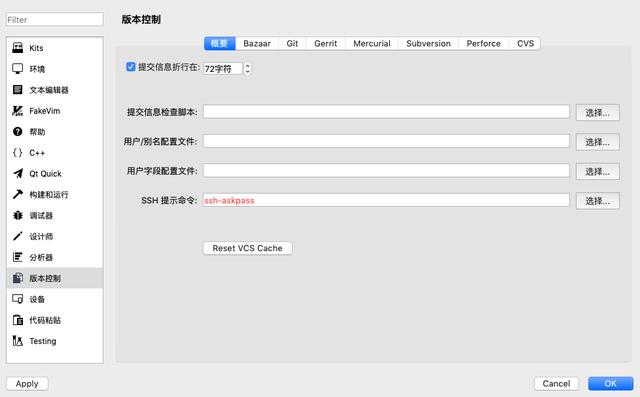Viewport: 640px width, 397px height.
Task: Select the 环境 monitor icon
Action: pos(18,69)
